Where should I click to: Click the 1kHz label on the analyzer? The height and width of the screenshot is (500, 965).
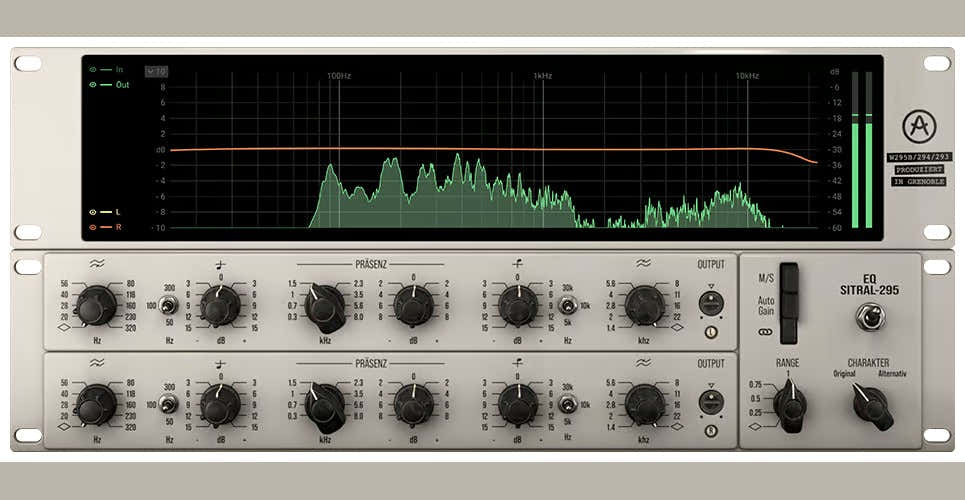[x=543, y=76]
